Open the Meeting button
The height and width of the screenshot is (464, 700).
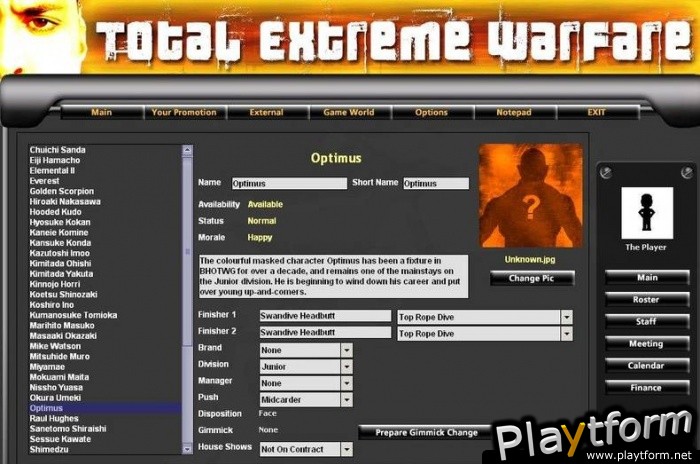coord(647,343)
